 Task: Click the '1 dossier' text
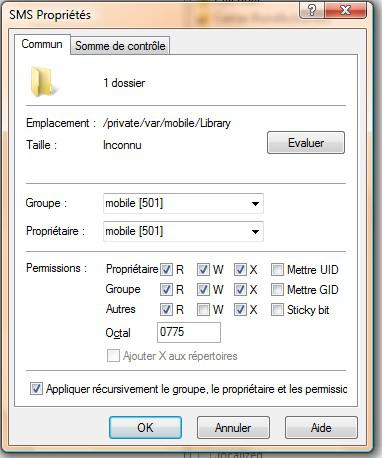(124, 83)
